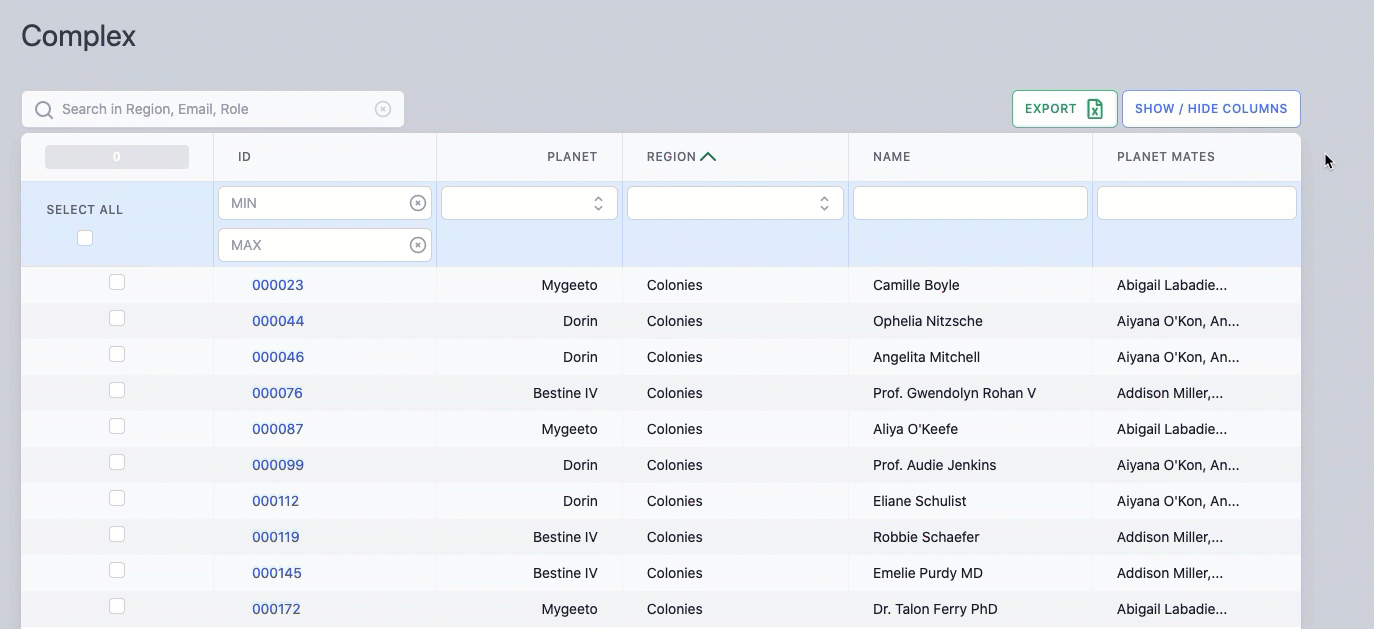Open the REGION filter dropdown
The image size is (1374, 629).
pos(735,202)
